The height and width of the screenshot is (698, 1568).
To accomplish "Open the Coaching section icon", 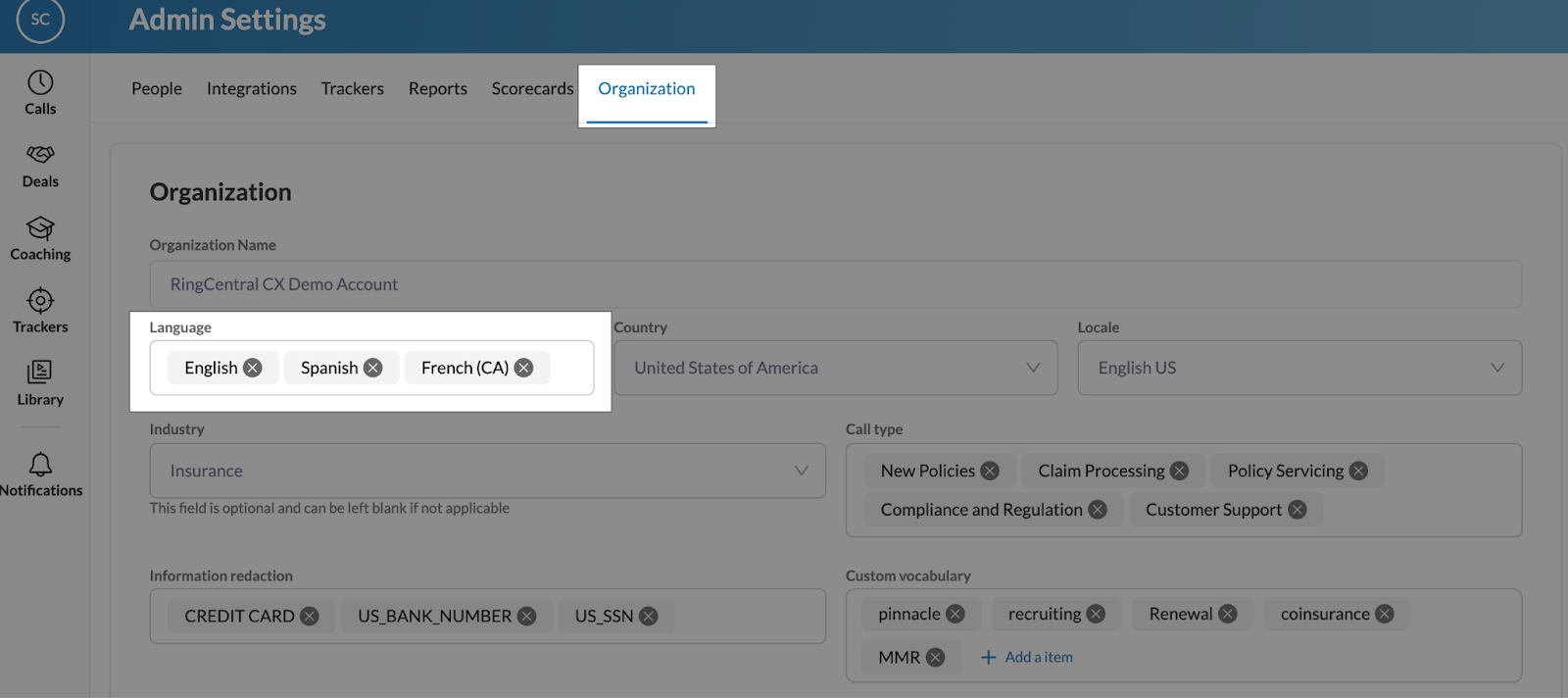I will pos(40,228).
